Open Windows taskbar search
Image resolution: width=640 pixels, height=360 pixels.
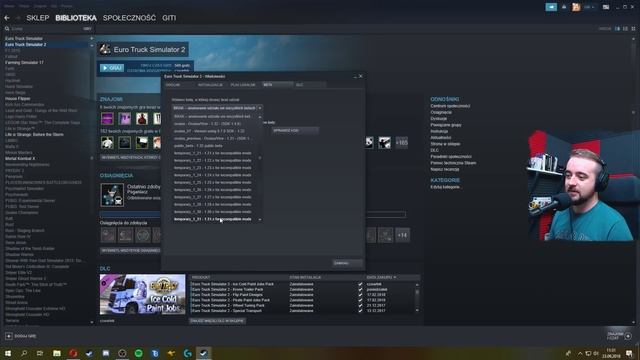[24, 353]
